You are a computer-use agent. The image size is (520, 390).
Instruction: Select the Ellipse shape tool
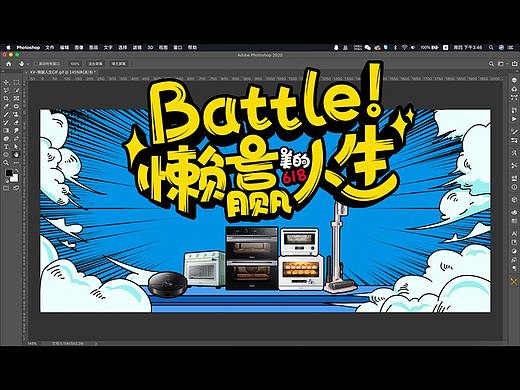click(6, 154)
